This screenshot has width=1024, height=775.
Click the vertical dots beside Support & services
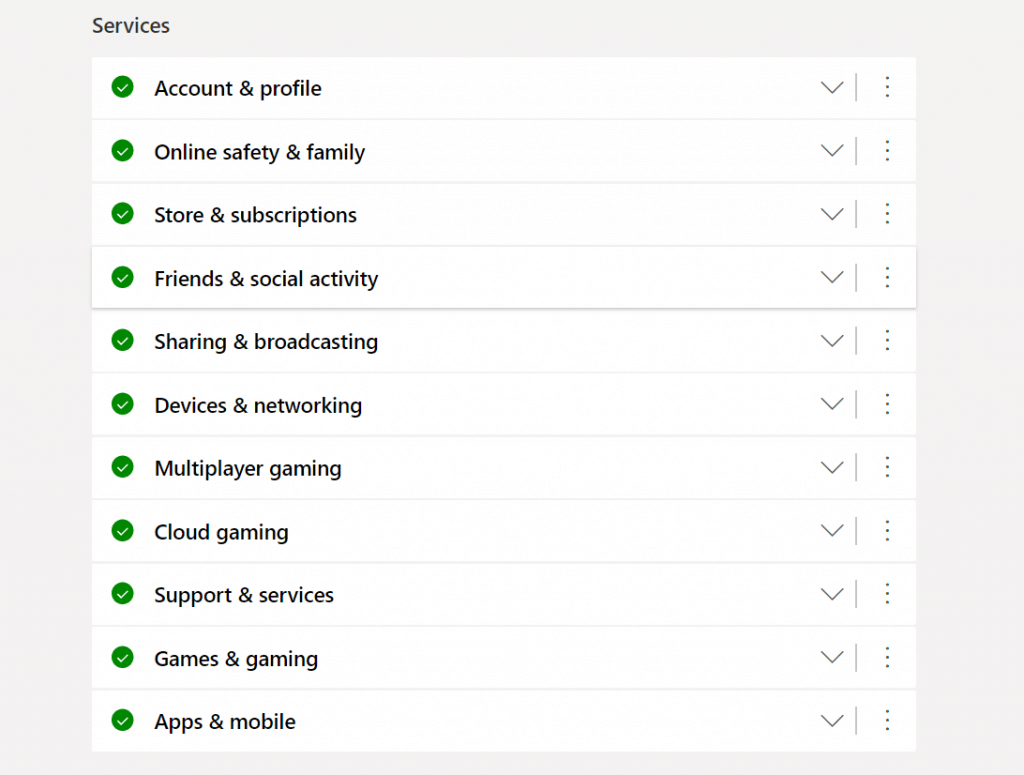click(886, 594)
